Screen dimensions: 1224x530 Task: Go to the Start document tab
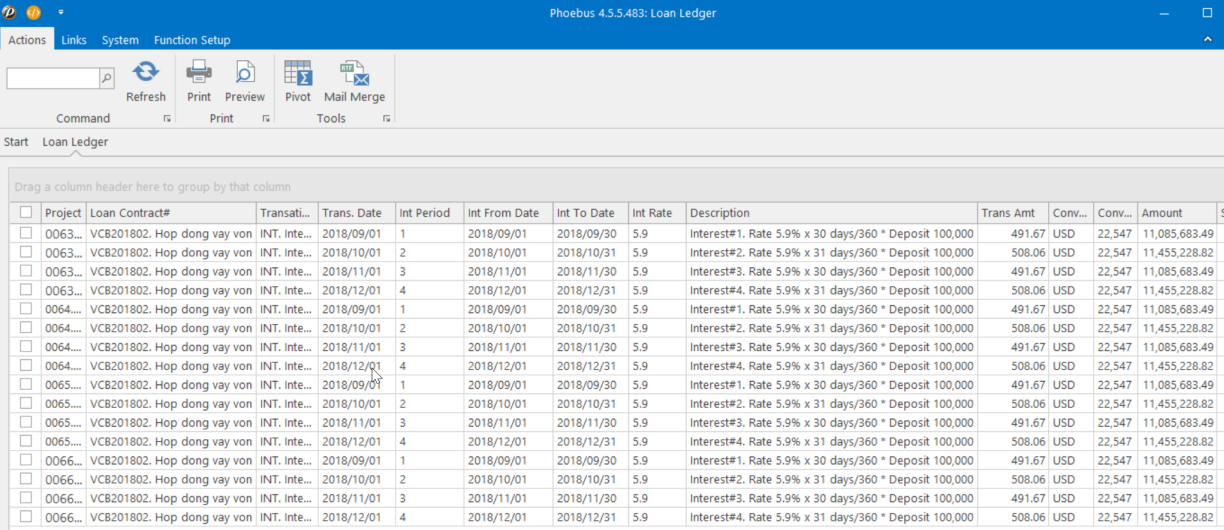pyautogui.click(x=16, y=142)
